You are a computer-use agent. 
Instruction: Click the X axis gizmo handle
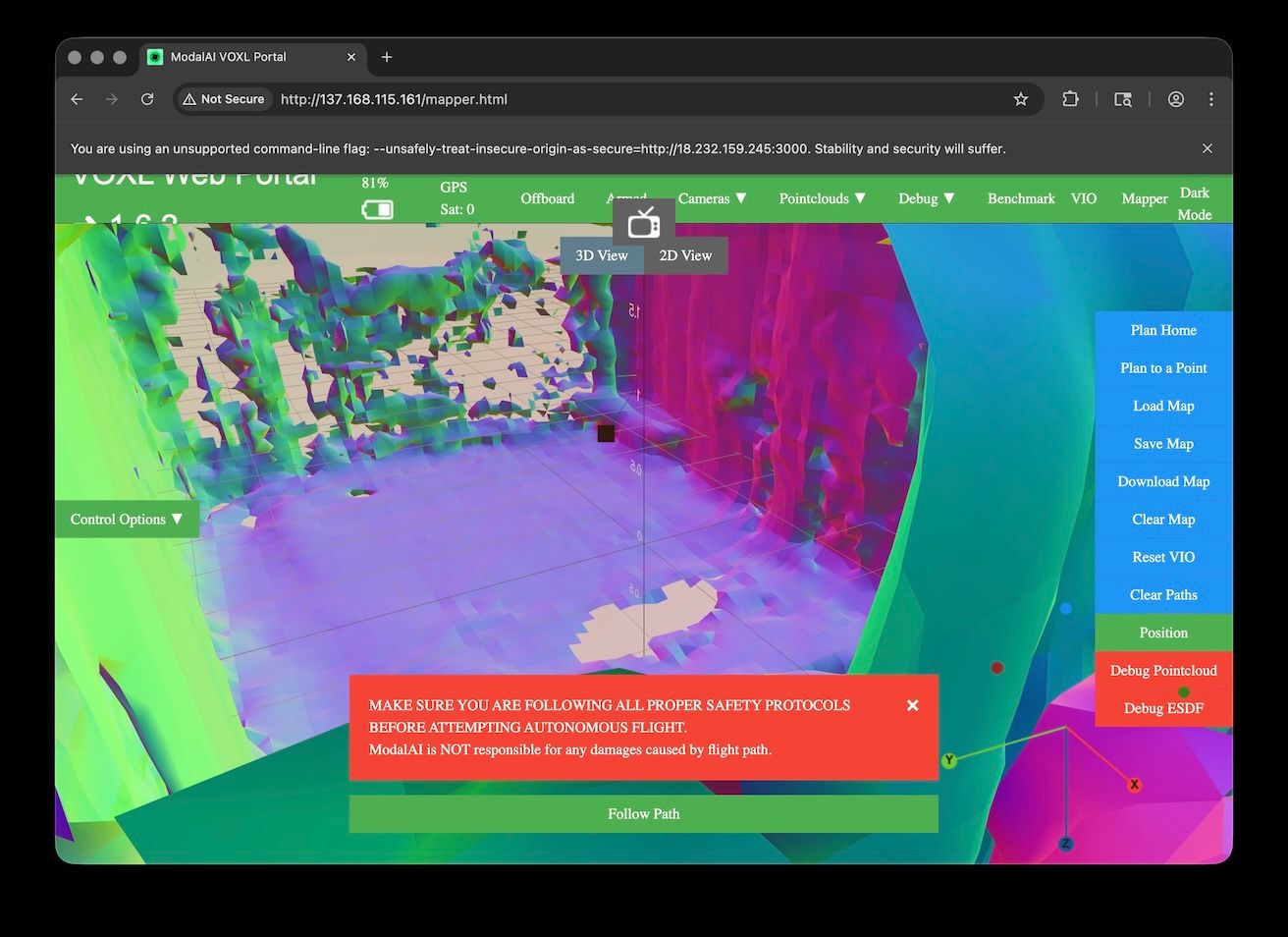(x=1134, y=785)
